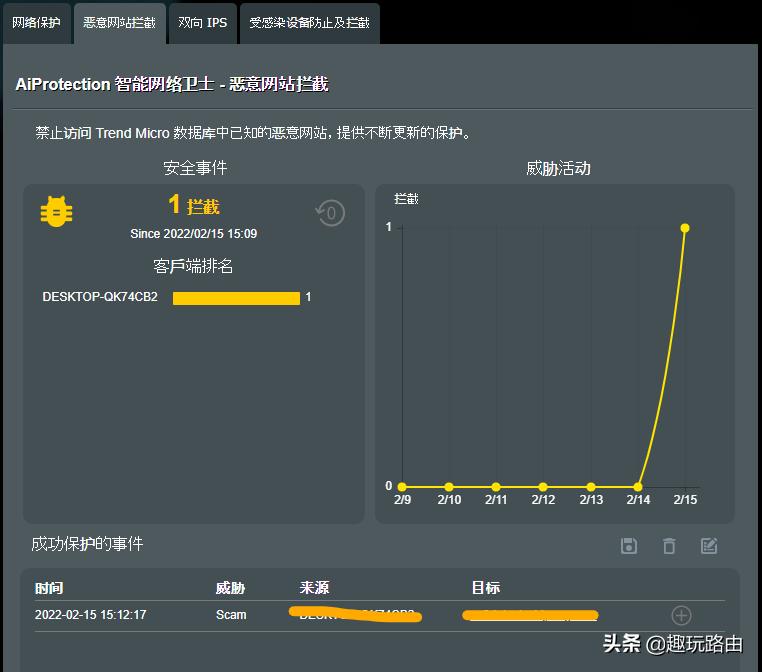The image size is (762, 672).
Task: Click the 威胁 column header
Action: click(230, 588)
